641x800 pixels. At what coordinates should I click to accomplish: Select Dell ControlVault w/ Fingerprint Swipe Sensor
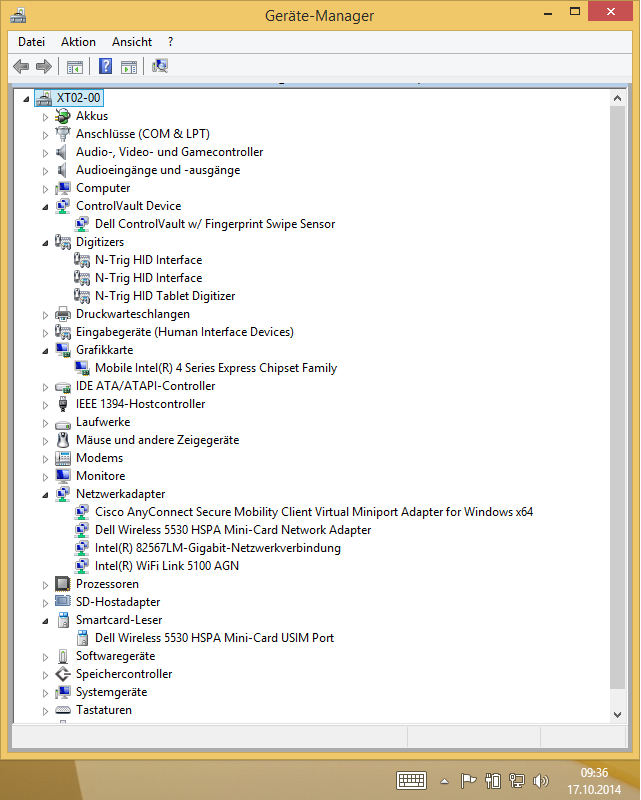[215, 224]
